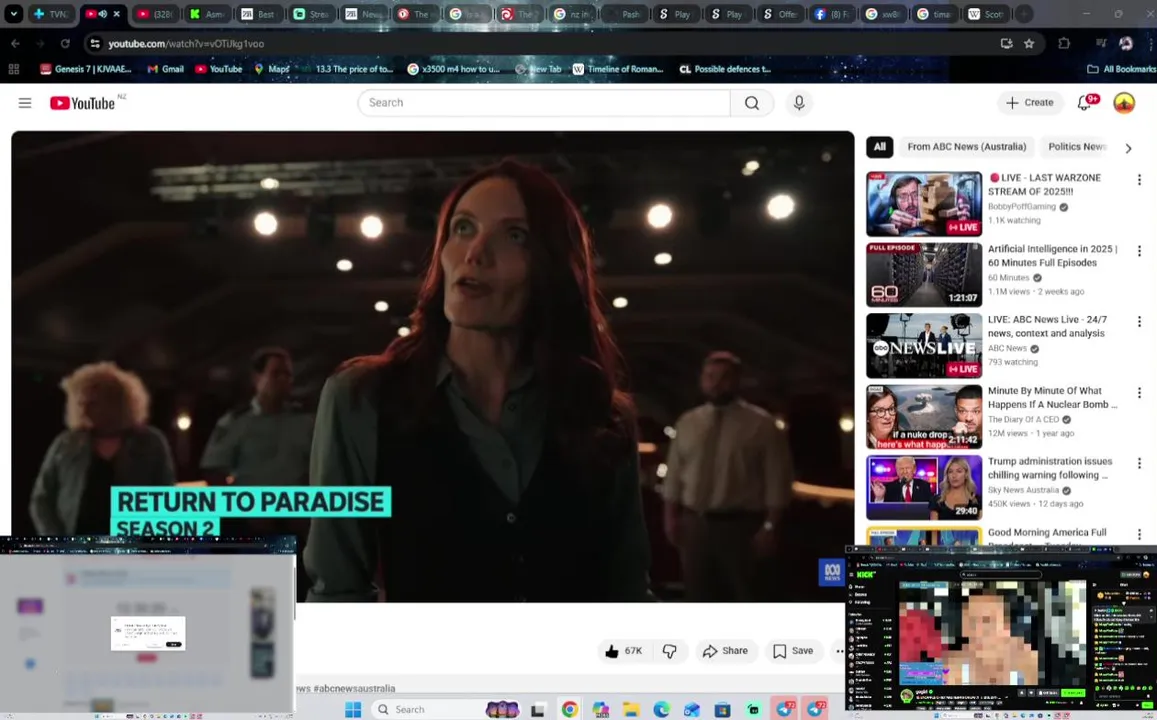Open the Chrome profile avatar
The width and height of the screenshot is (1157, 720).
coord(1125,44)
